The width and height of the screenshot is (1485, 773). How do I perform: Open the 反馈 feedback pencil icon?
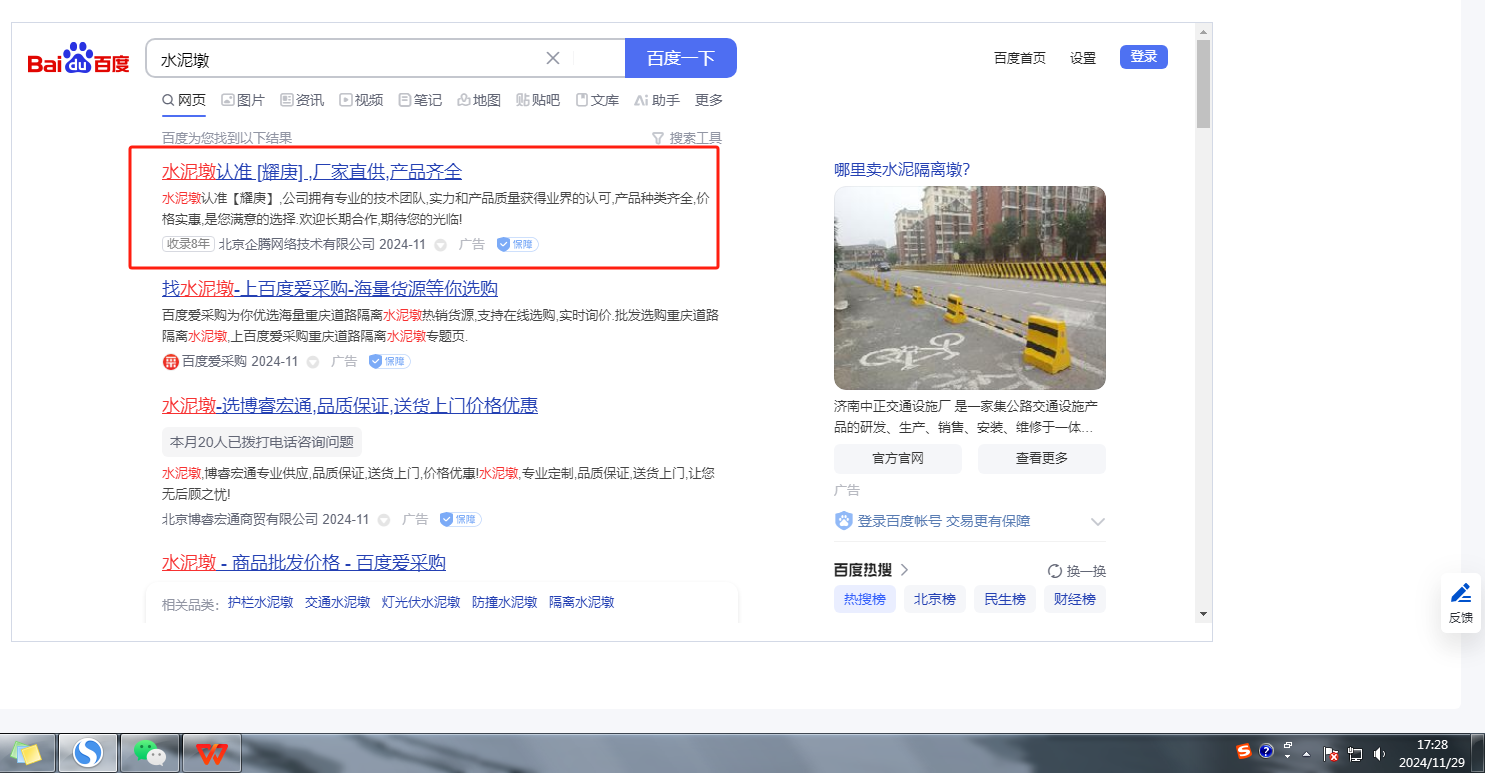[1460, 592]
